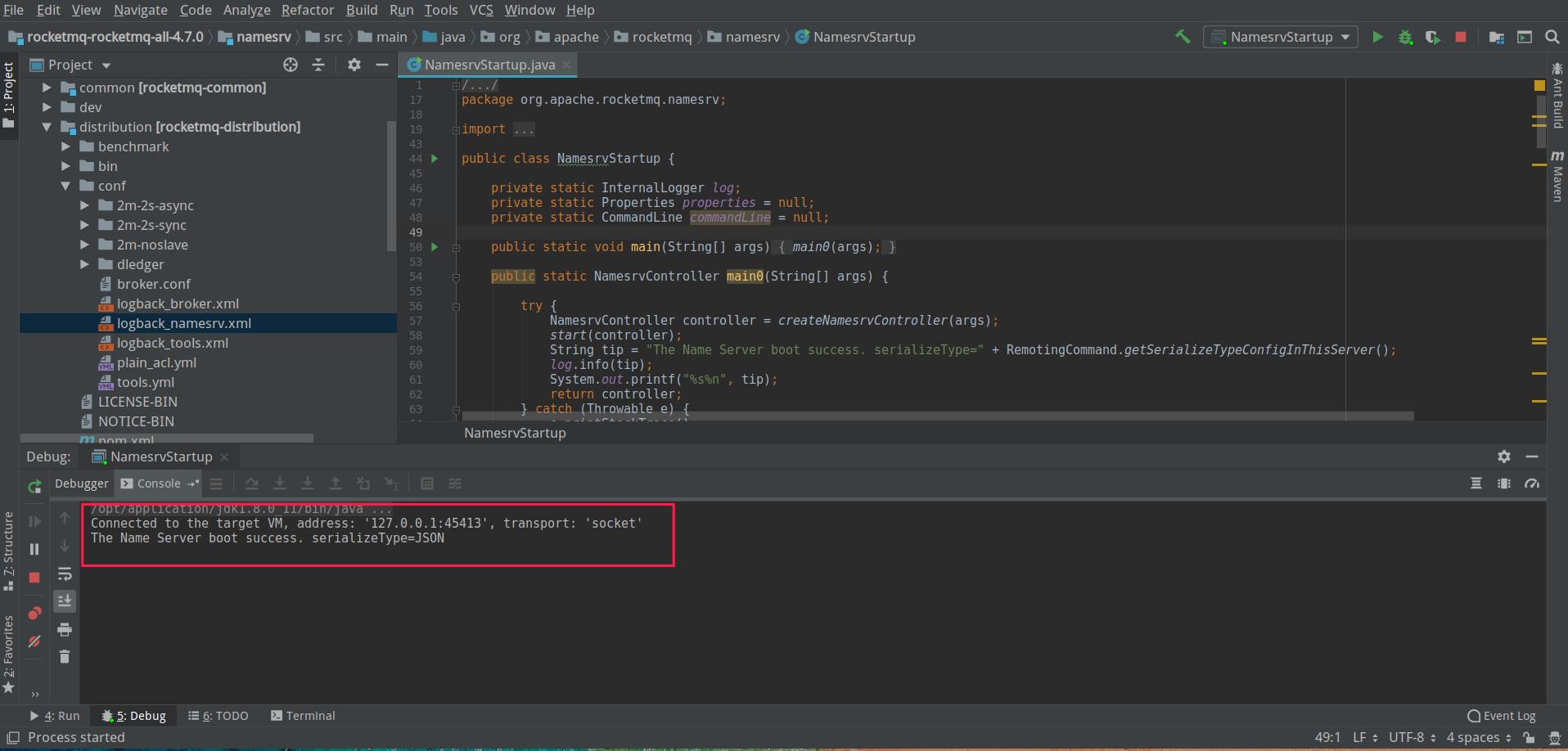Build the project with the hammer icon
The width and height of the screenshot is (1568, 751).
pyautogui.click(x=1182, y=37)
